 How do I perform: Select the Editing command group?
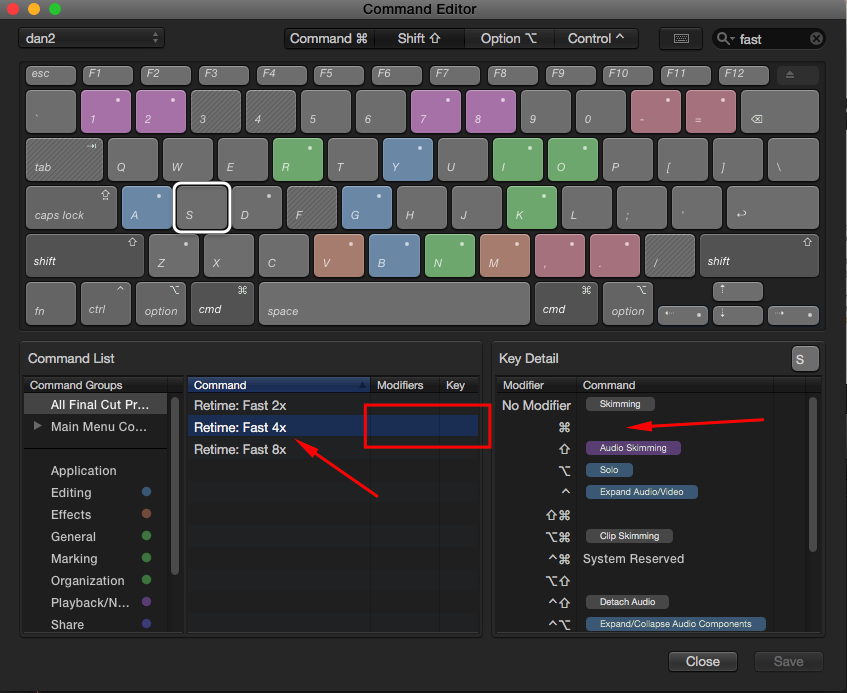click(x=96, y=493)
